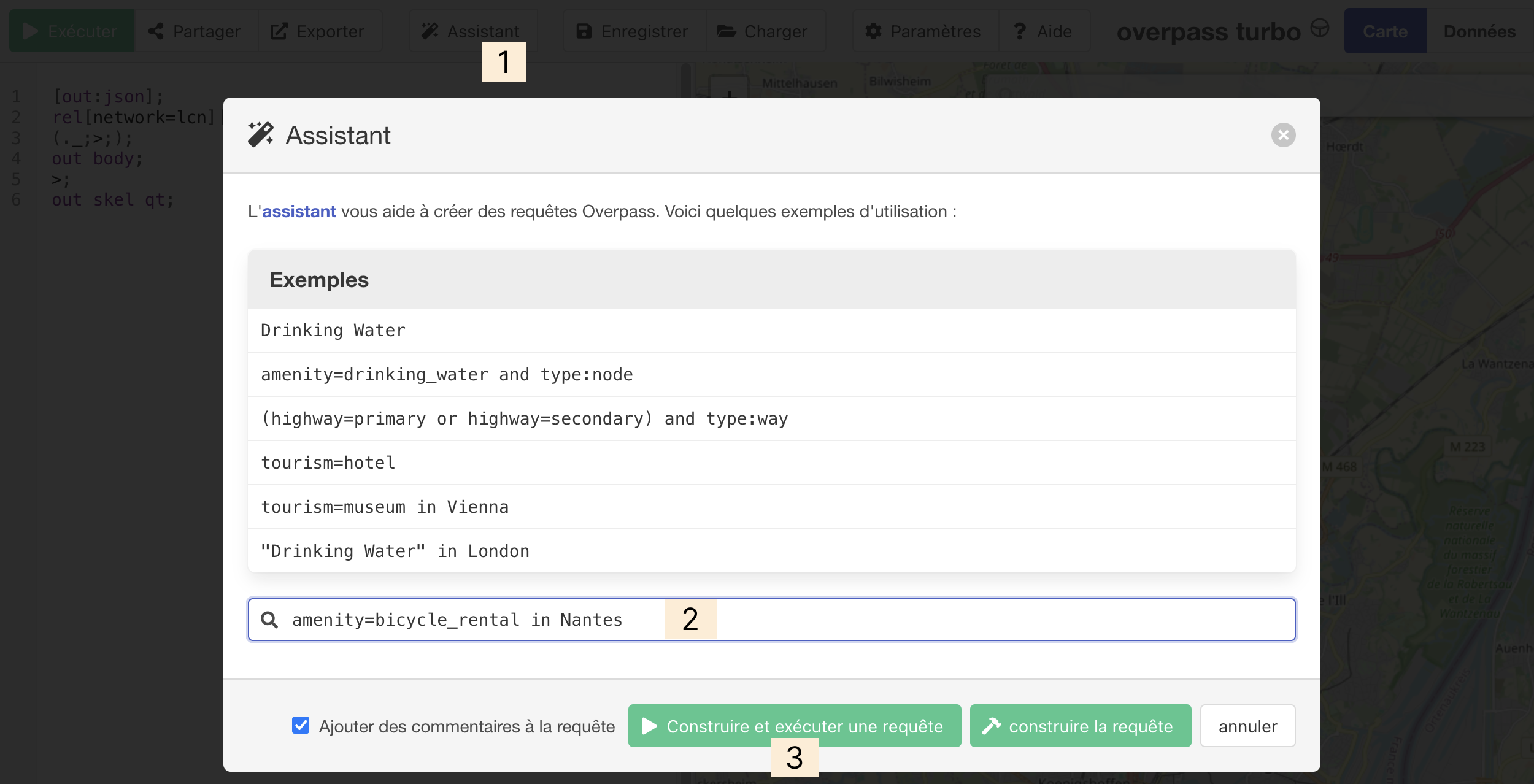Image resolution: width=1534 pixels, height=784 pixels.
Task: Select 'tourism=museum in Vienna' example
Action: pos(771,507)
